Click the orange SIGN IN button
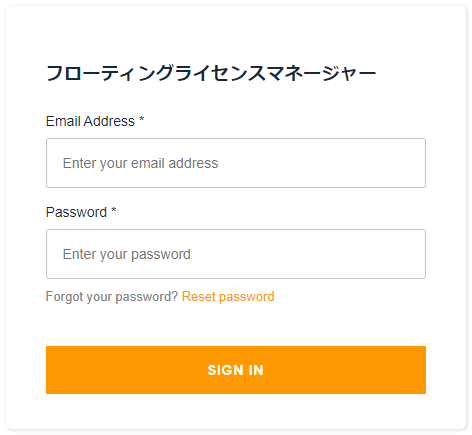Viewport: 472px width, 435px height. 236,370
